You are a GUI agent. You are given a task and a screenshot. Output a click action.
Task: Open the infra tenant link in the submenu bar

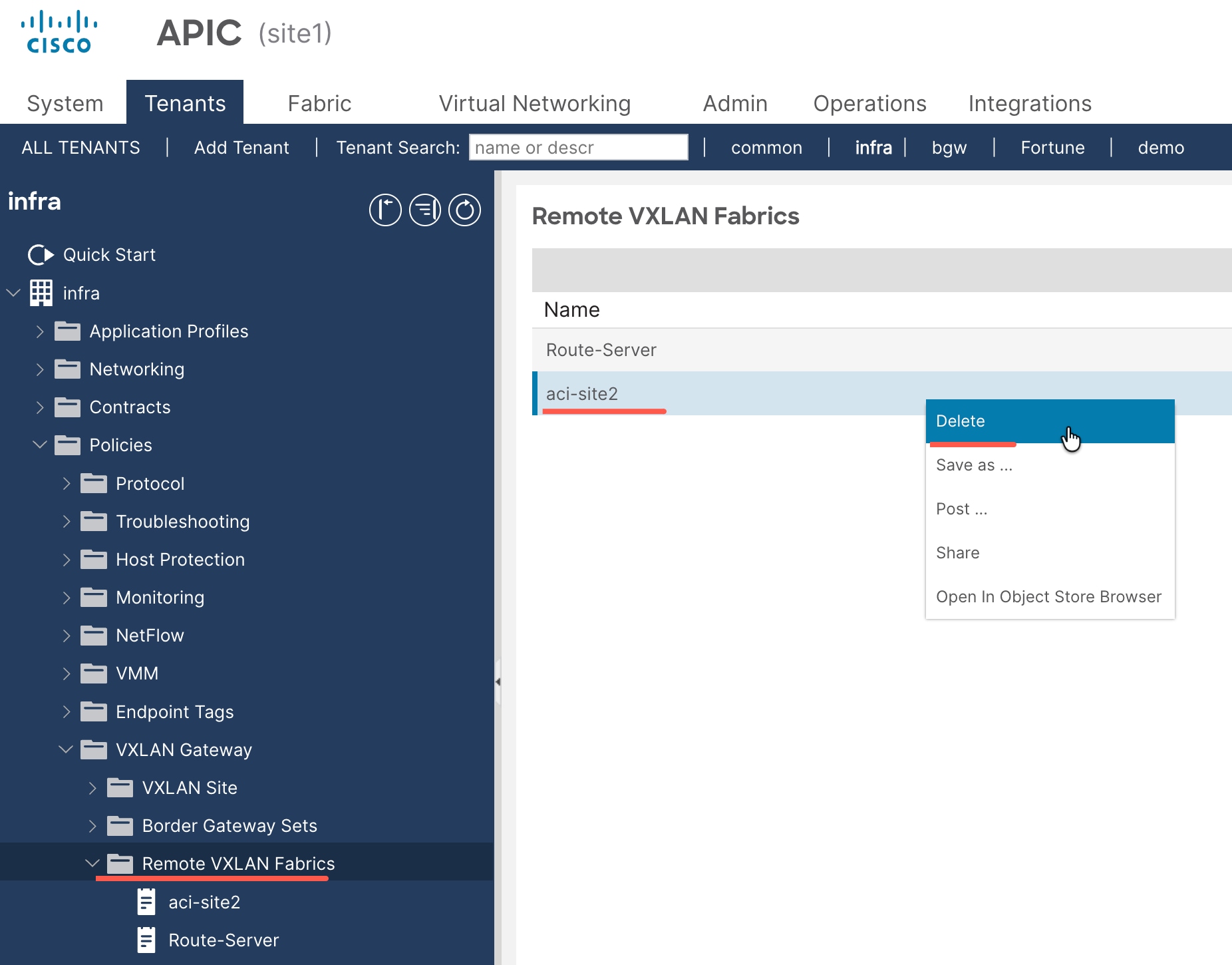click(873, 147)
